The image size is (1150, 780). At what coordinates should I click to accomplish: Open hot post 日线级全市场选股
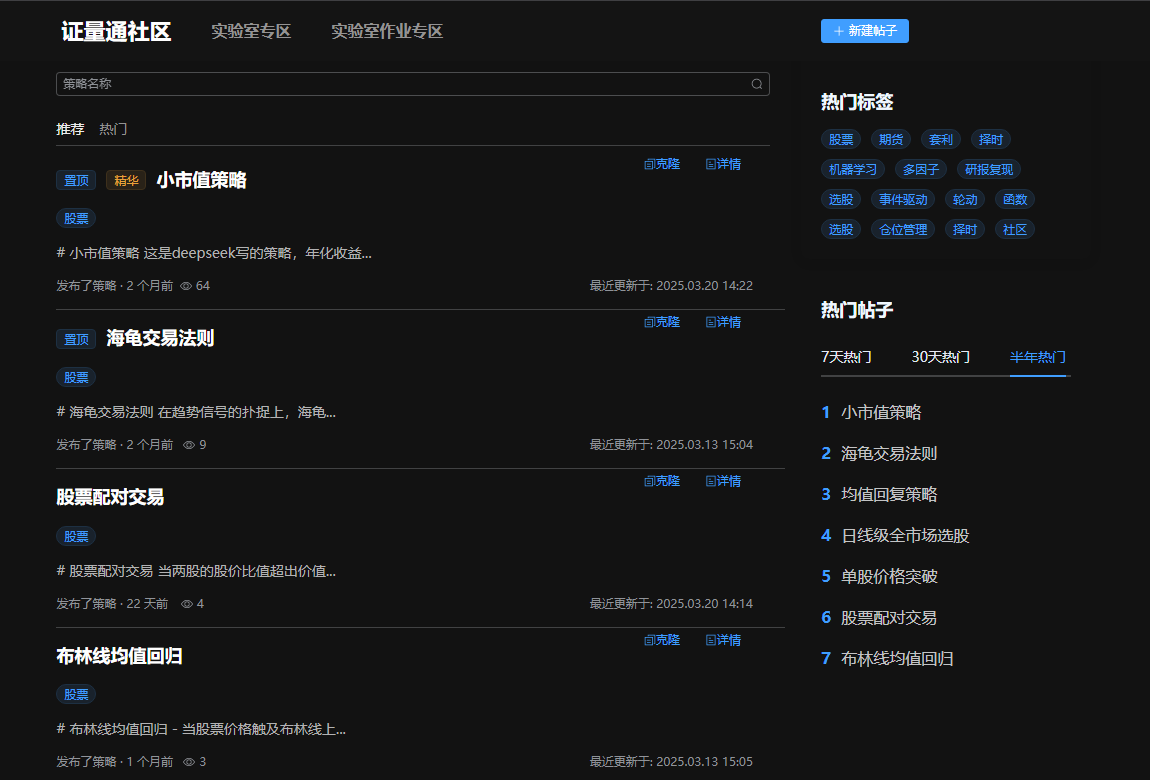905,535
